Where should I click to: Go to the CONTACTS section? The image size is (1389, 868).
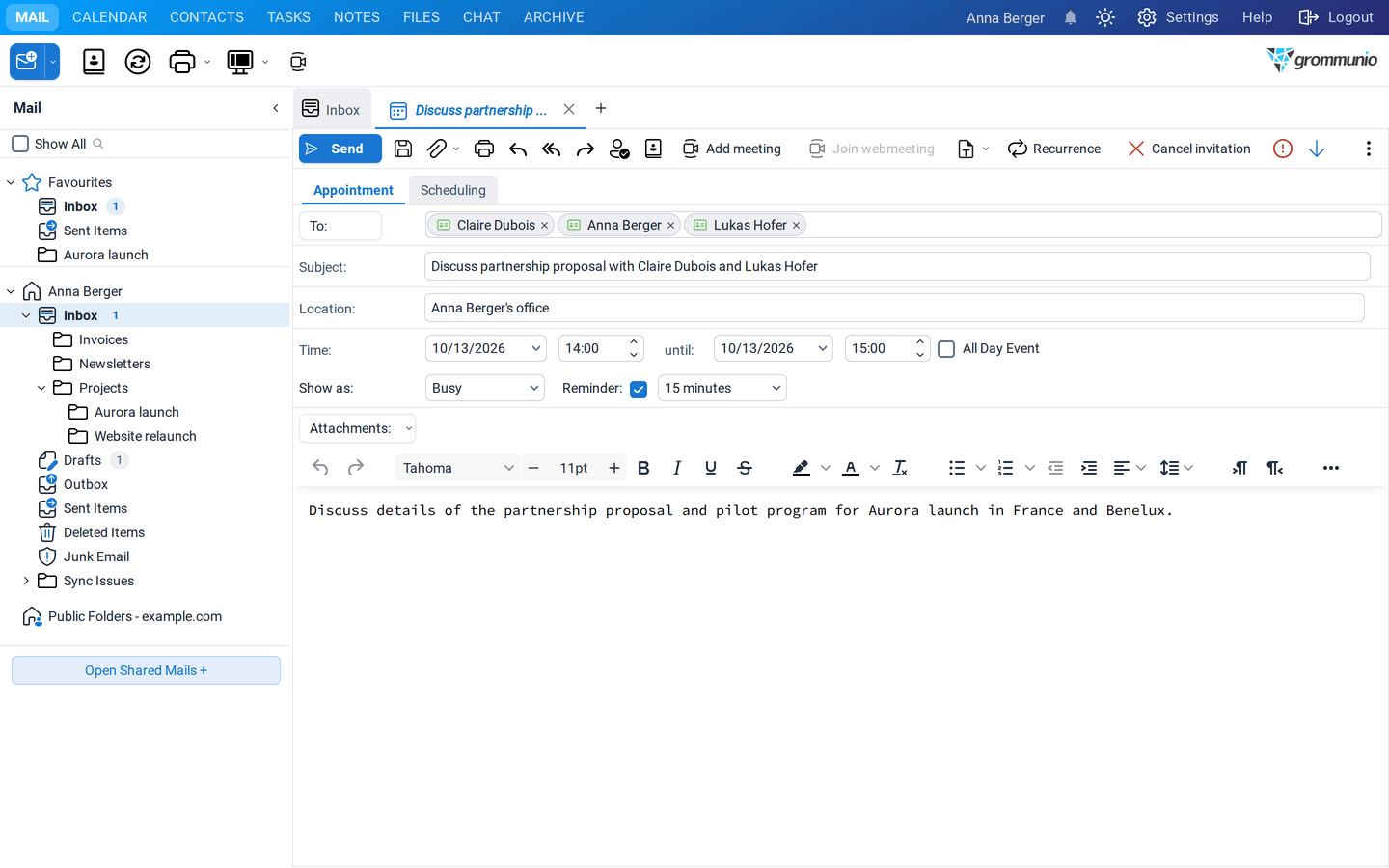206,17
